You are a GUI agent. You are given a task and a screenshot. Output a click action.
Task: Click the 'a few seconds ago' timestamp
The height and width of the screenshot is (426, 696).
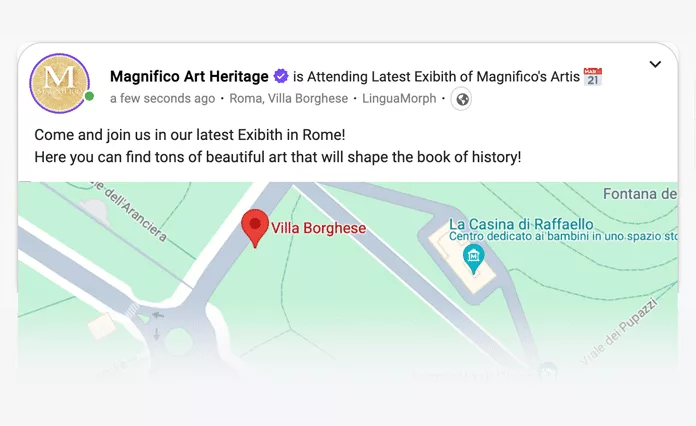(x=162, y=99)
